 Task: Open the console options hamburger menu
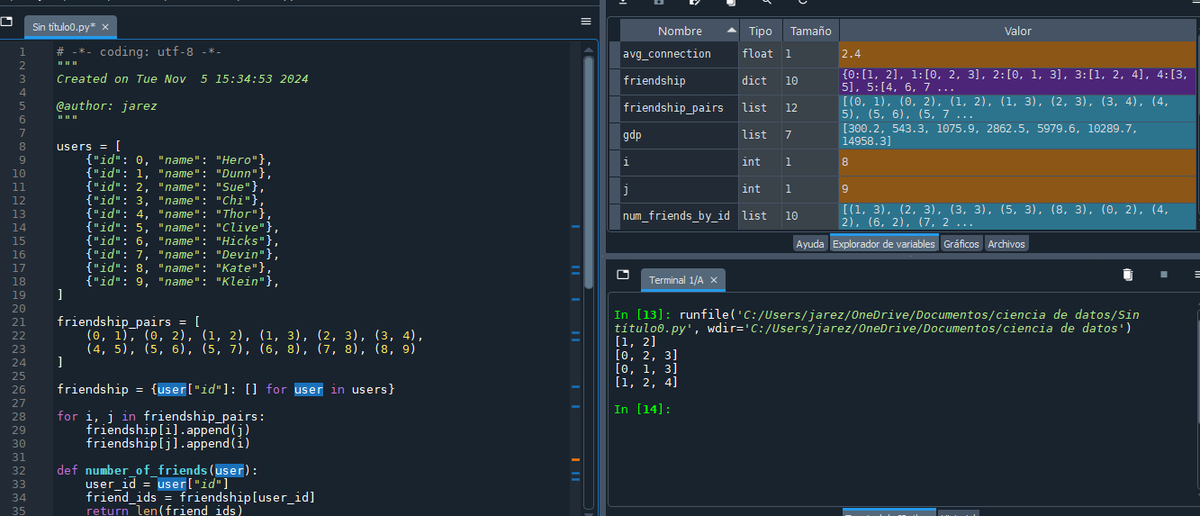click(1195, 274)
